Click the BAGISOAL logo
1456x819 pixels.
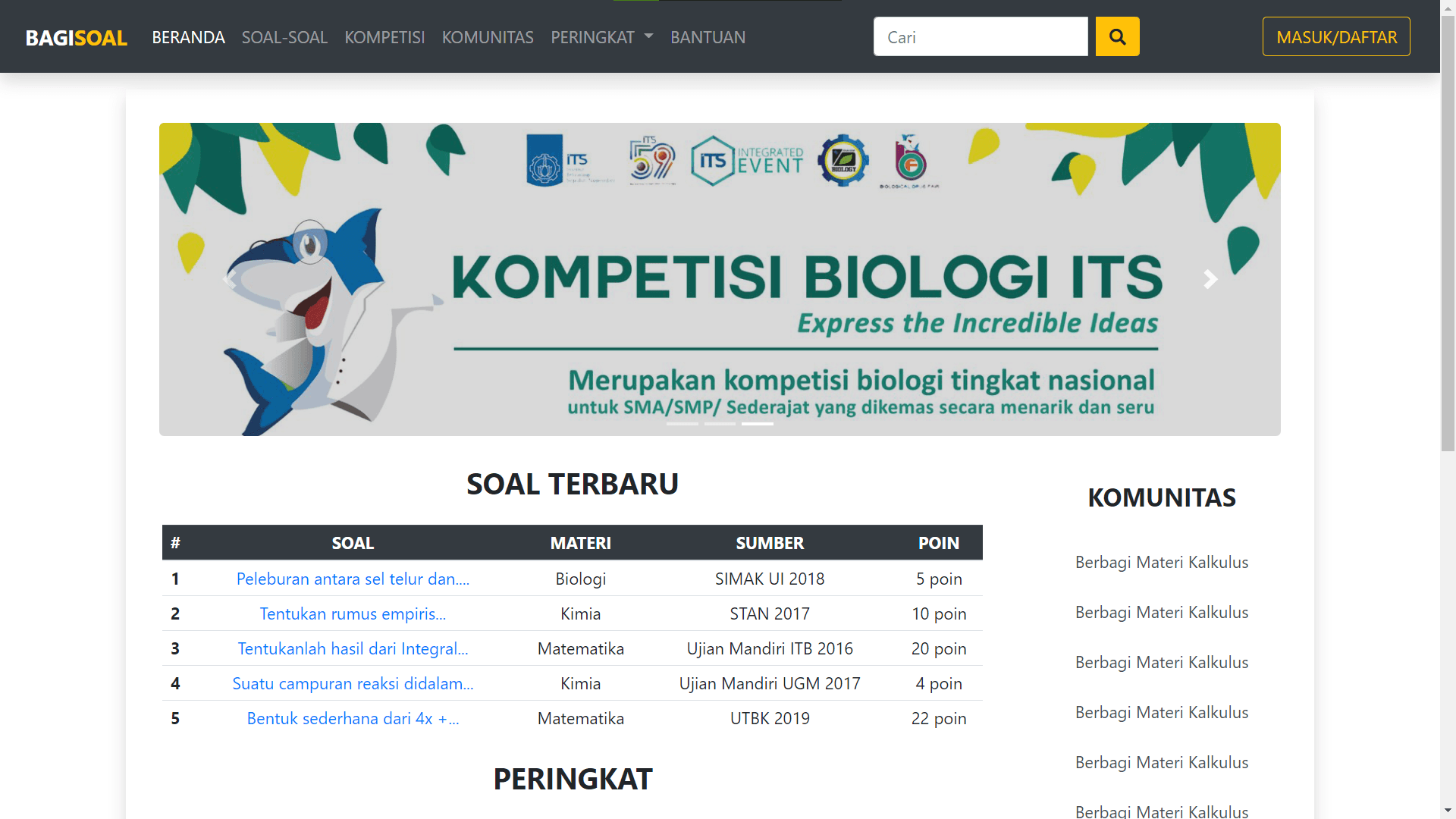coord(76,37)
